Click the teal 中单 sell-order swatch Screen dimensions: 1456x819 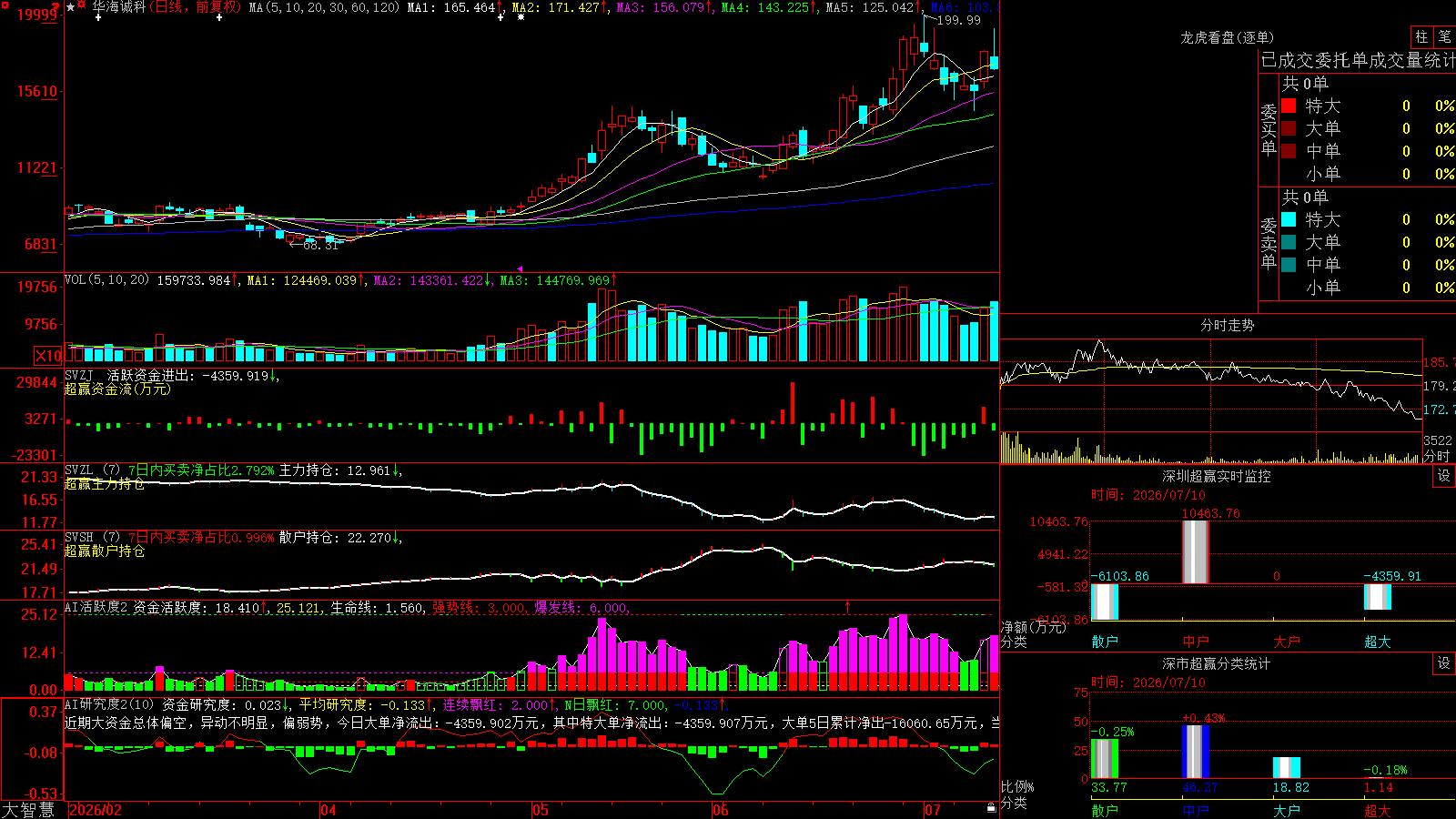point(1289,265)
